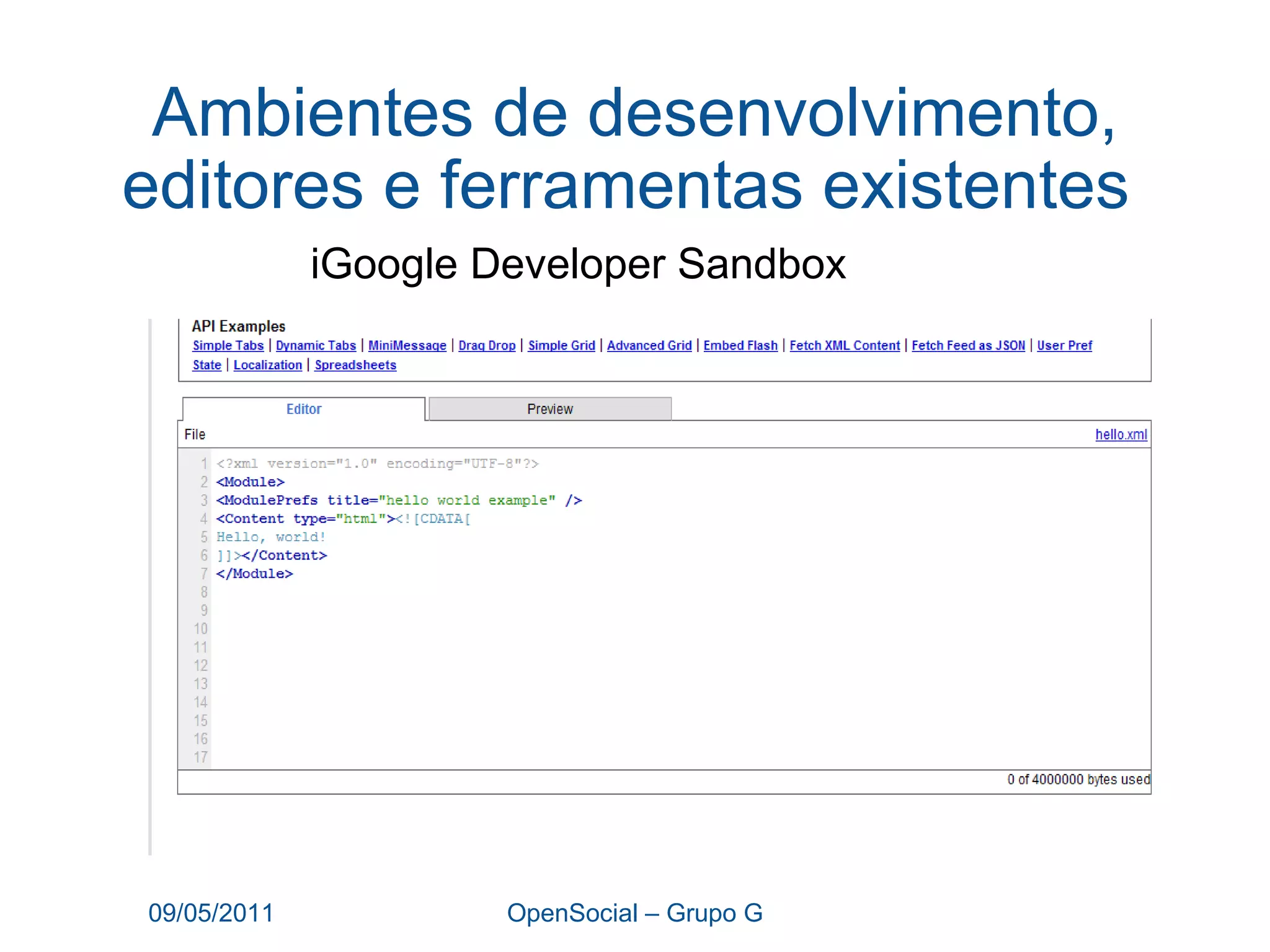This screenshot has width=1270, height=952.
Task: Click the Content type="html" line
Action: click(344, 518)
